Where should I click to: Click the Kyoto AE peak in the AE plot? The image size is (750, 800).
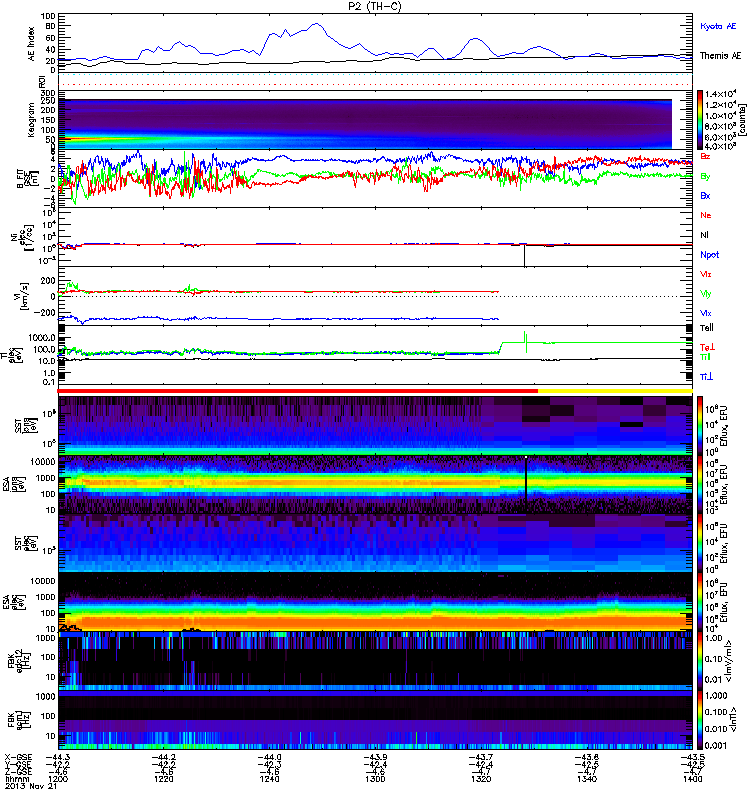317,23
